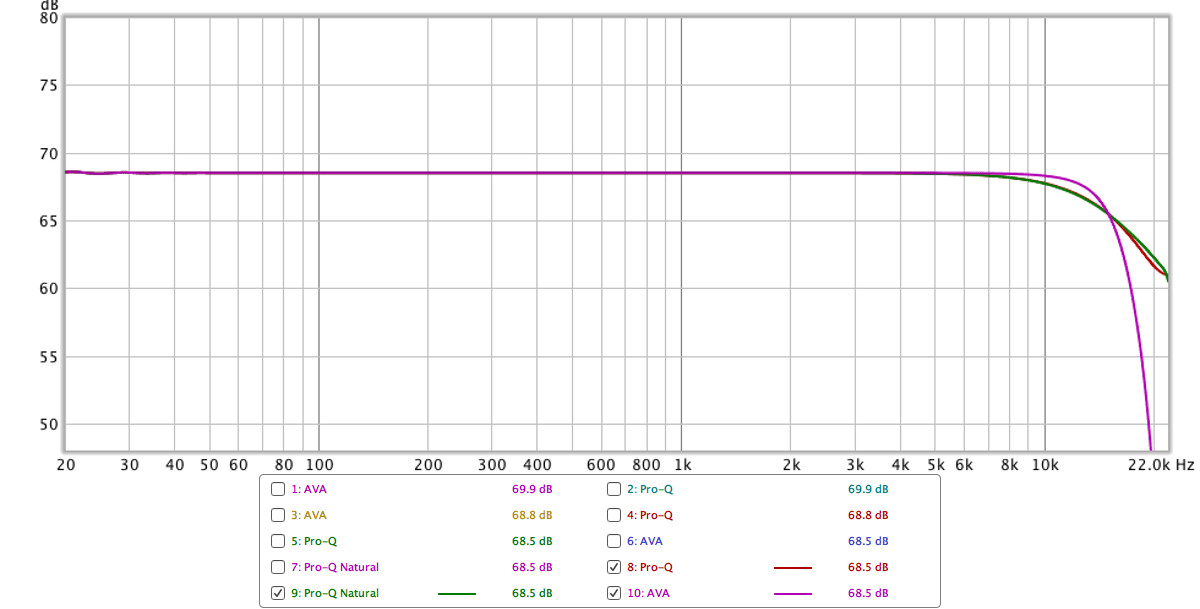Select the "7: Pro-Q Natural" legend label text

click(335, 568)
